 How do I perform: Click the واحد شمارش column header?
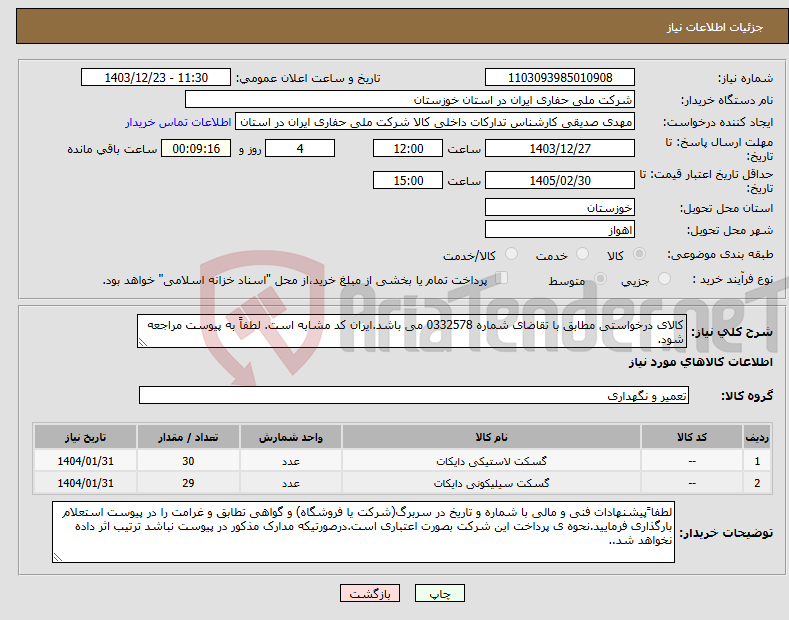[x=291, y=437]
